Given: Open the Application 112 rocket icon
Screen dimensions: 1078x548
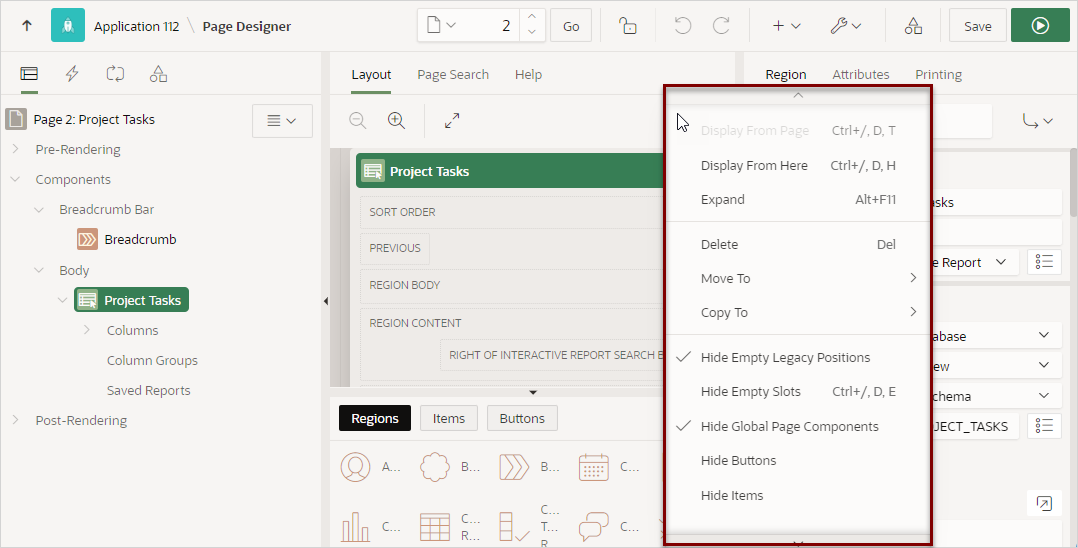Looking at the screenshot, I should coord(68,25).
